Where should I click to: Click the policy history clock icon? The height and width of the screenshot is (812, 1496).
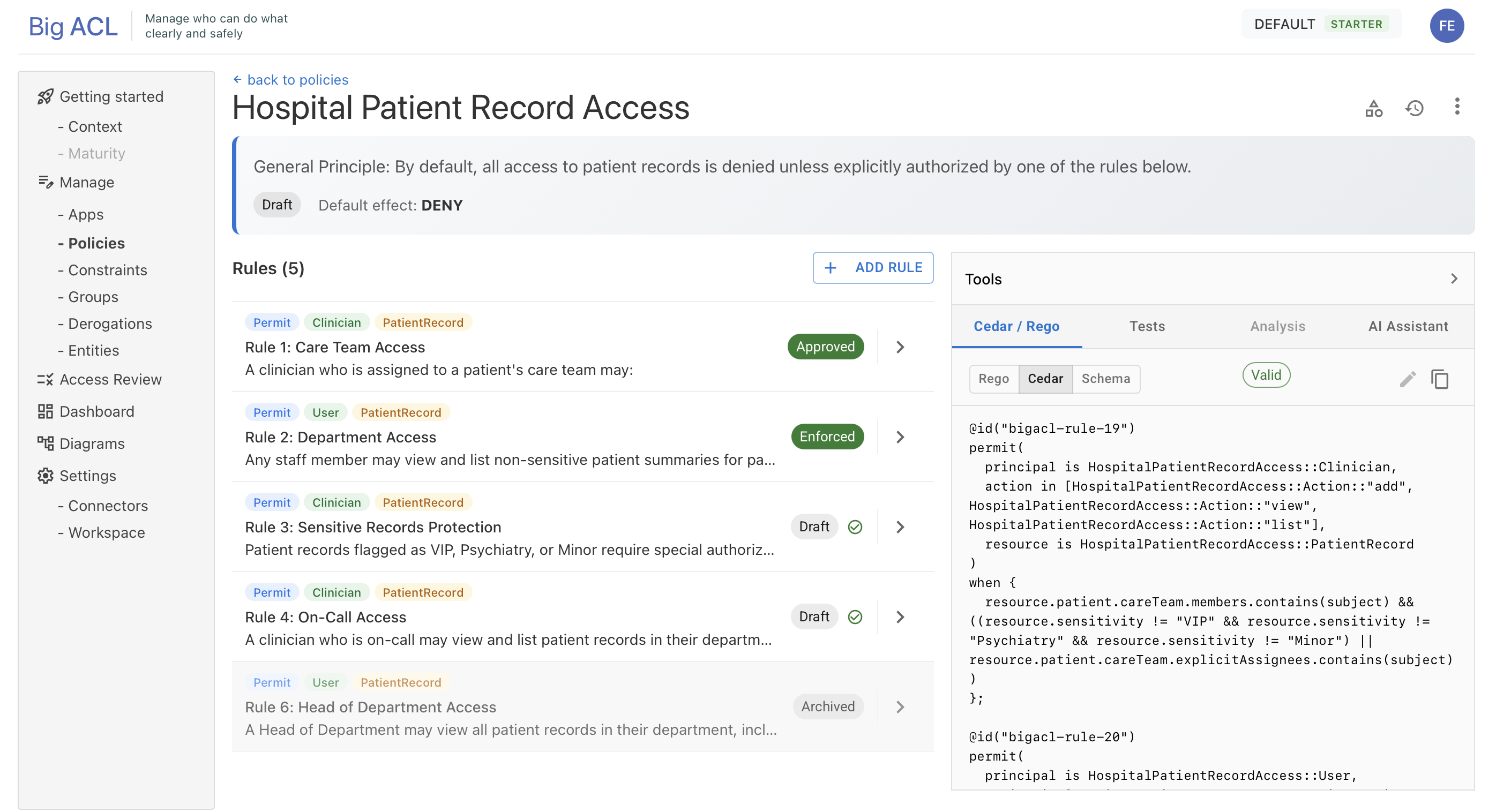(x=1414, y=108)
